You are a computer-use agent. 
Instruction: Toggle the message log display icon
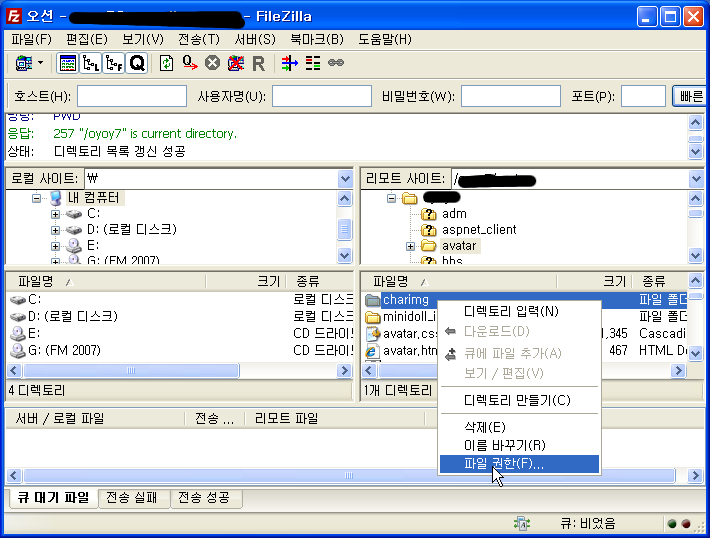[x=67, y=63]
